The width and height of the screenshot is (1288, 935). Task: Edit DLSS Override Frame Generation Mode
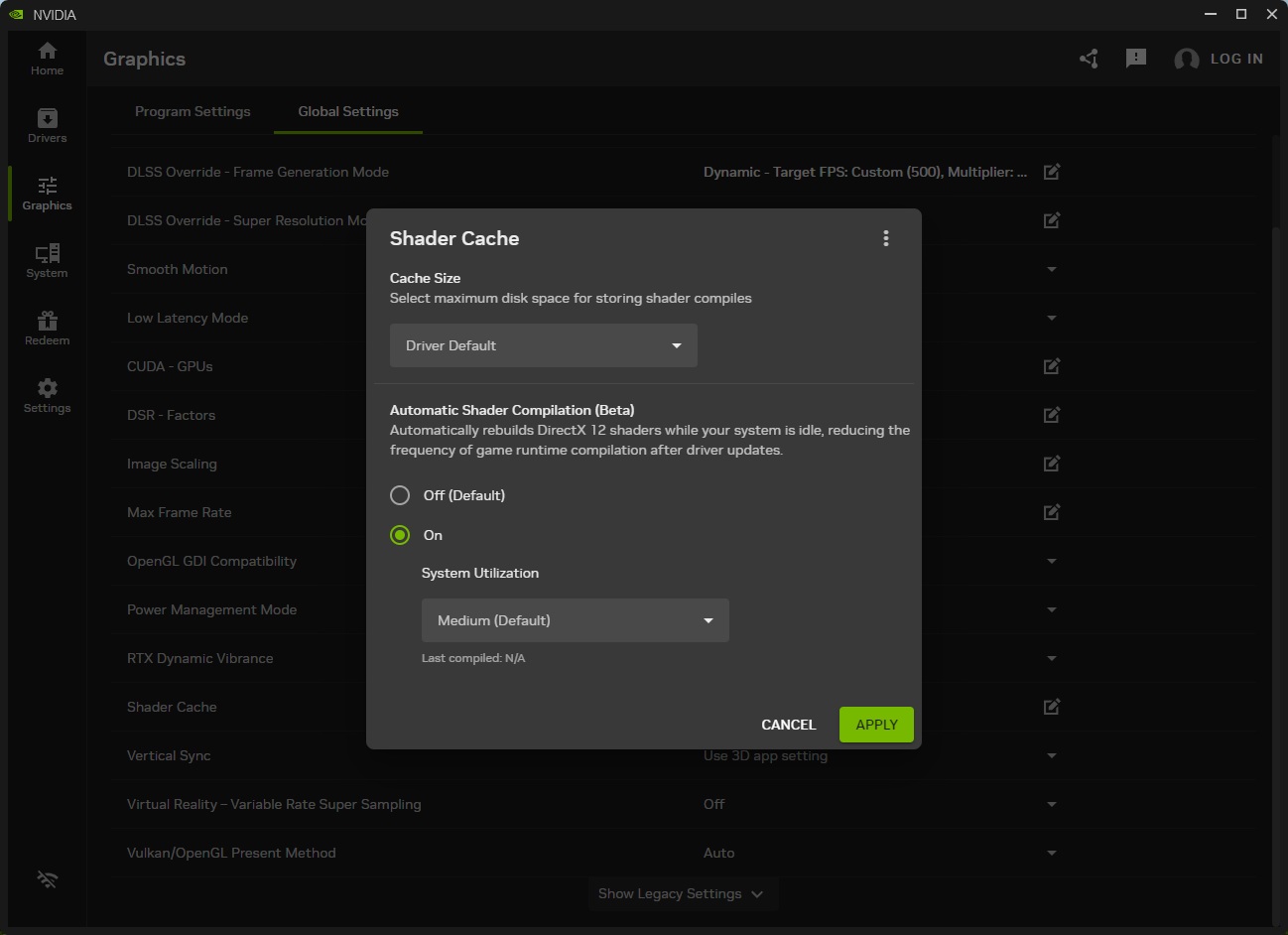1051,172
